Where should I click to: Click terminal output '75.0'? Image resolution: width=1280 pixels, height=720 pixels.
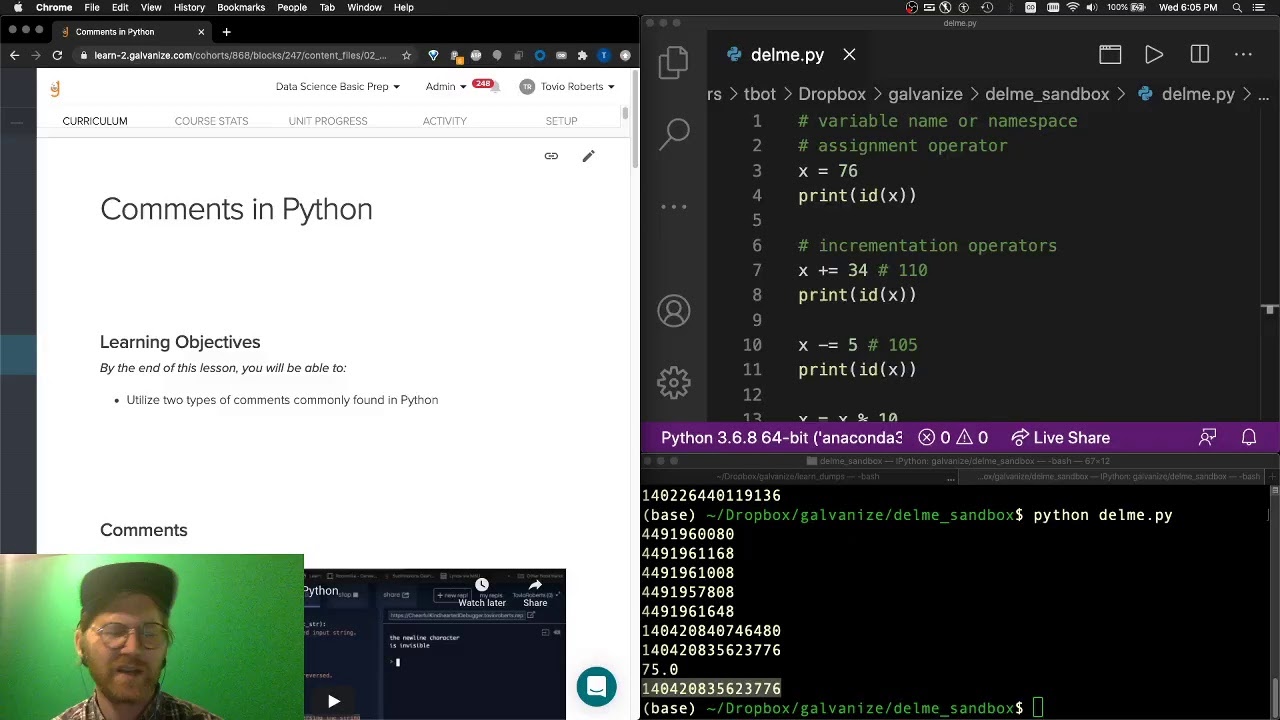(x=660, y=670)
